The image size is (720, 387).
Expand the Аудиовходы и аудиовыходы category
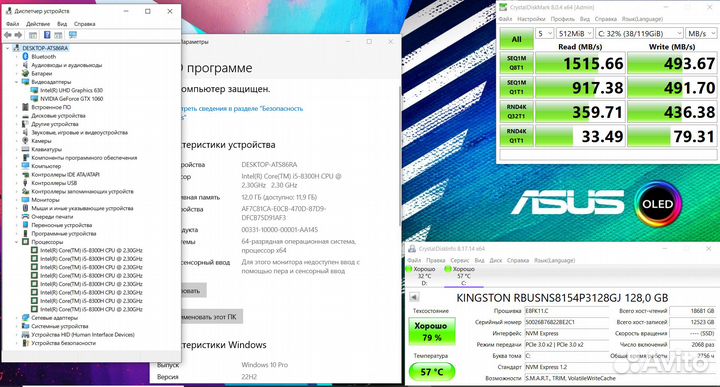click(x=17, y=65)
